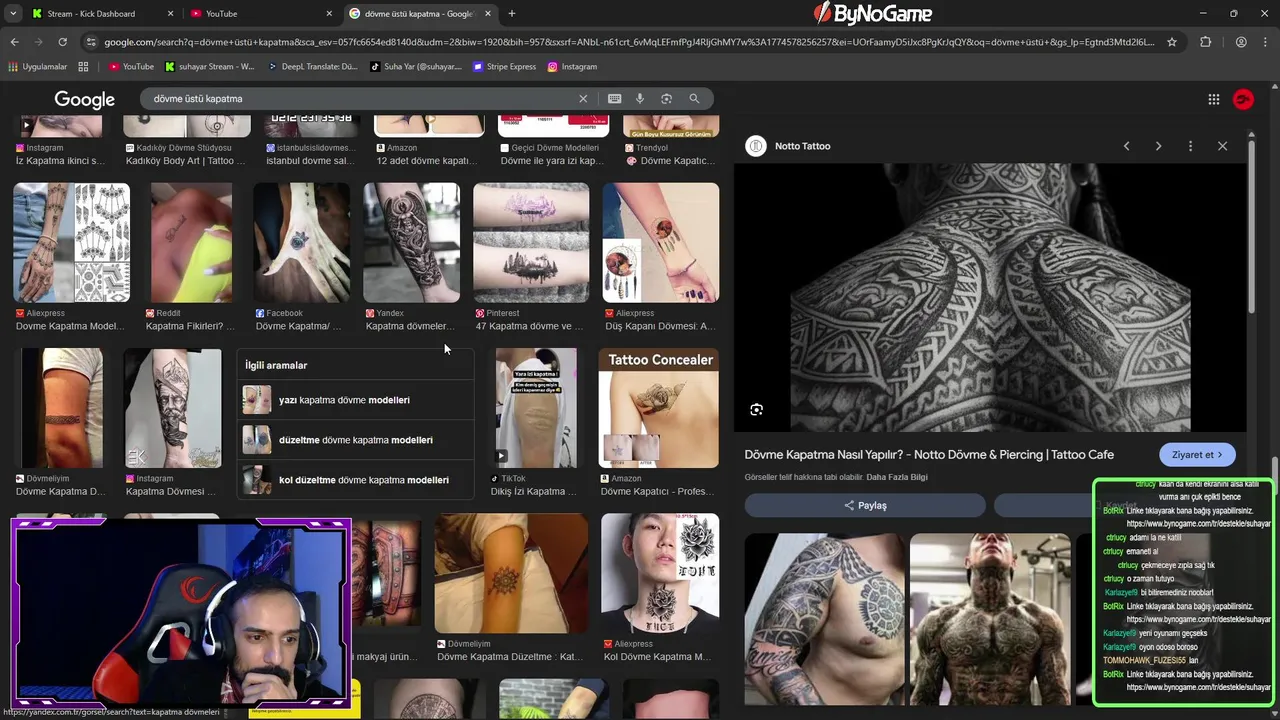
Task: Select düzeltme dövme kapatma modelleri suggestion
Action: click(355, 440)
